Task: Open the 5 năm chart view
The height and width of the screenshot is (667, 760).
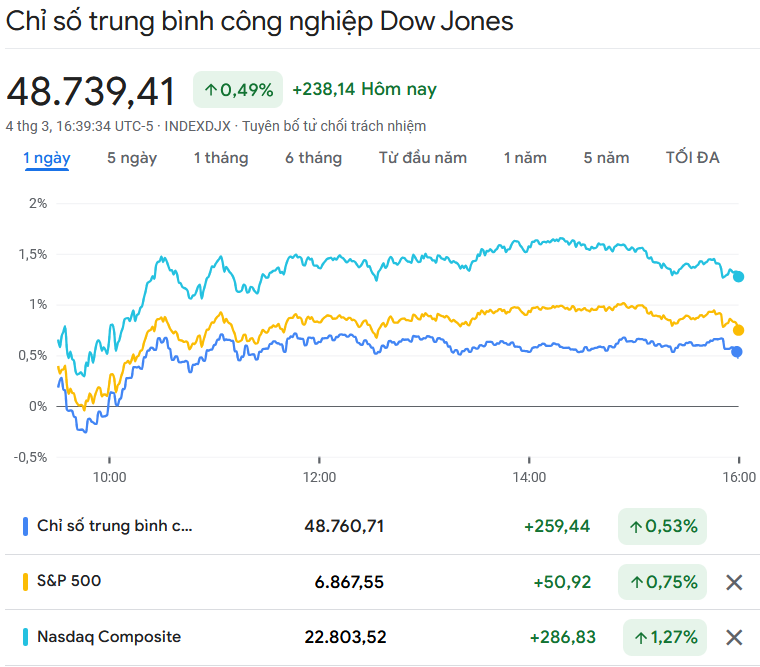Action: [x=607, y=158]
